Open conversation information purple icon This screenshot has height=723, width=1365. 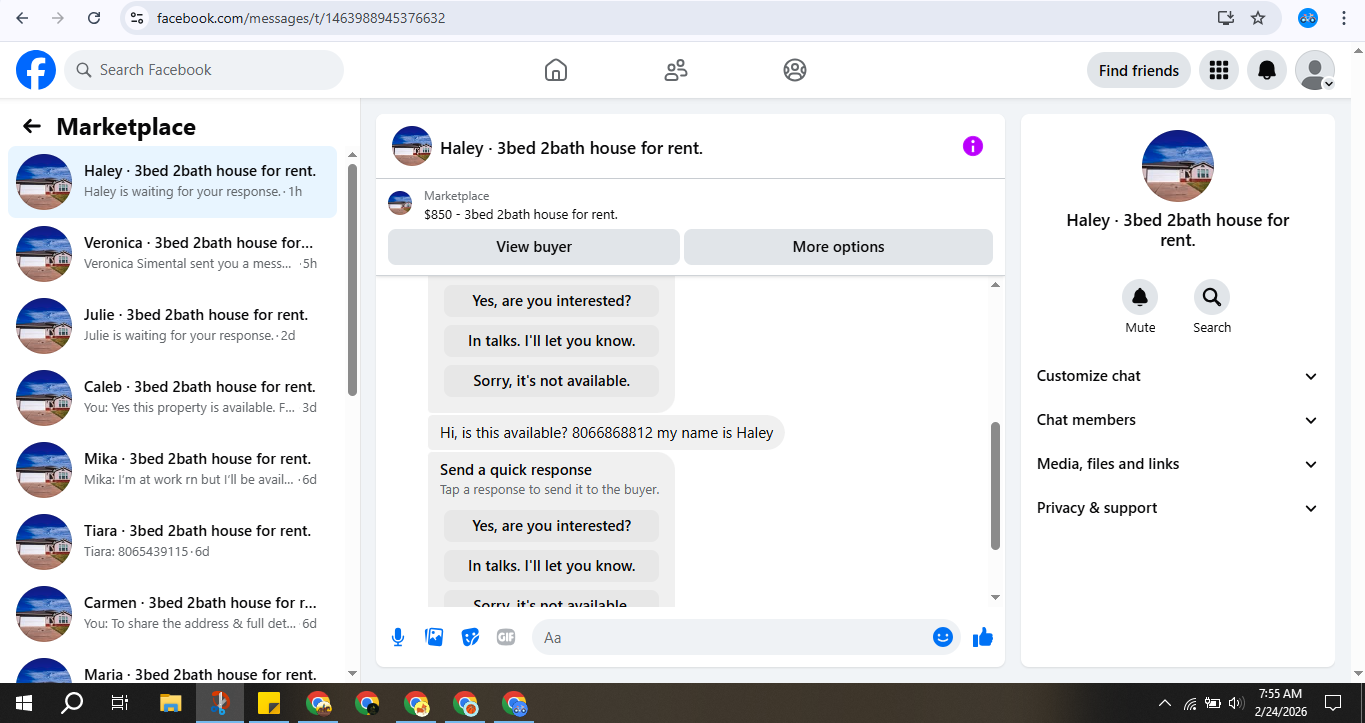(x=973, y=147)
